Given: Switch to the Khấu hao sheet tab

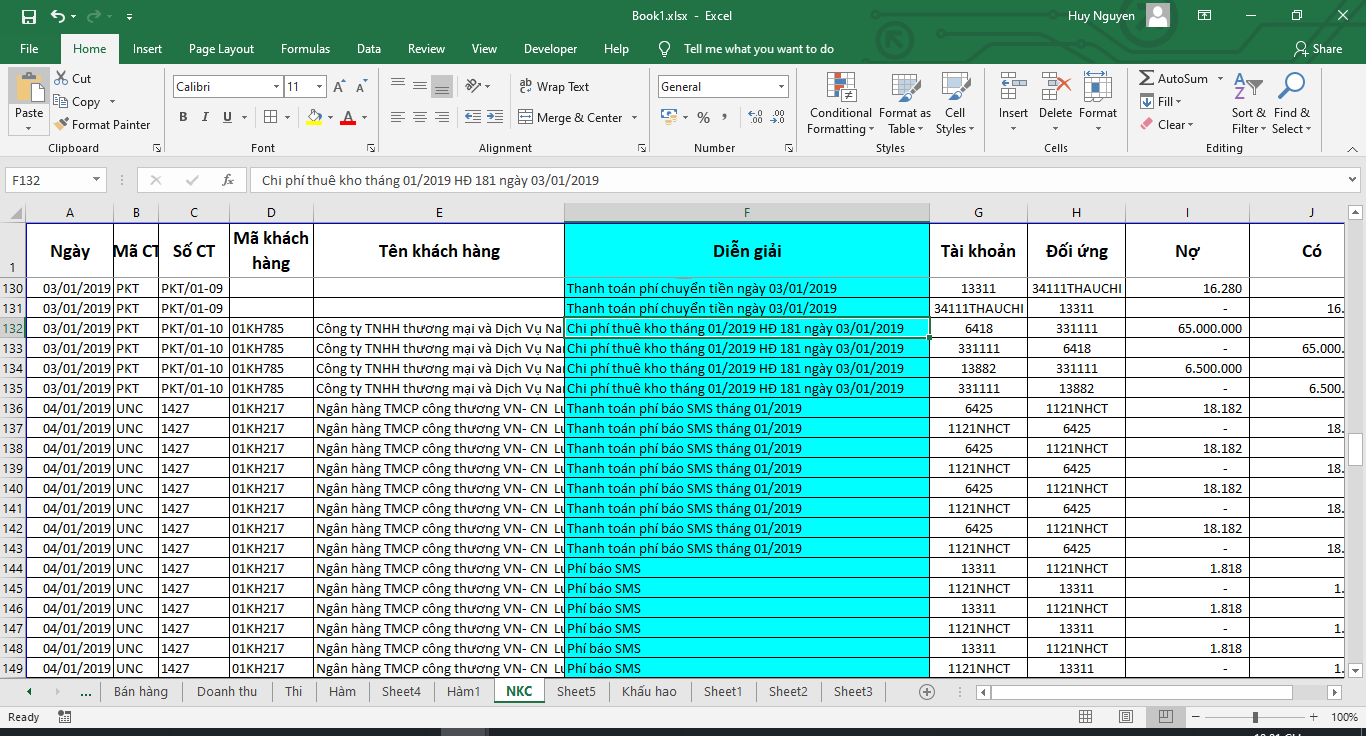Looking at the screenshot, I should pyautogui.click(x=649, y=691).
